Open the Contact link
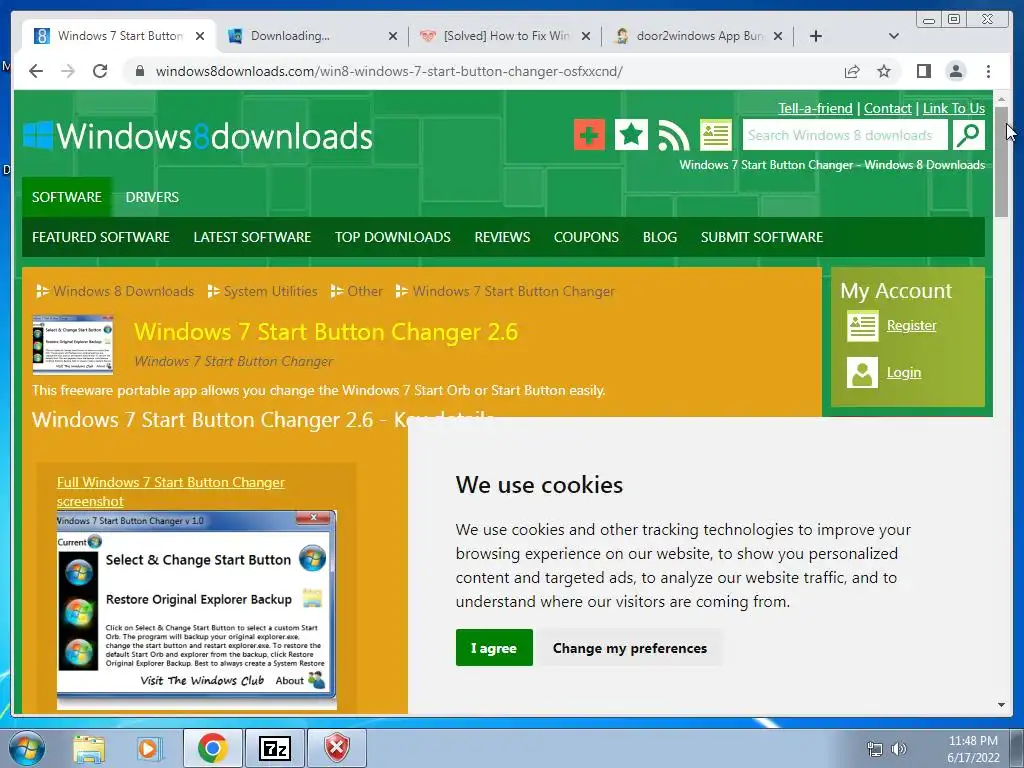1024x768 pixels. tap(888, 108)
